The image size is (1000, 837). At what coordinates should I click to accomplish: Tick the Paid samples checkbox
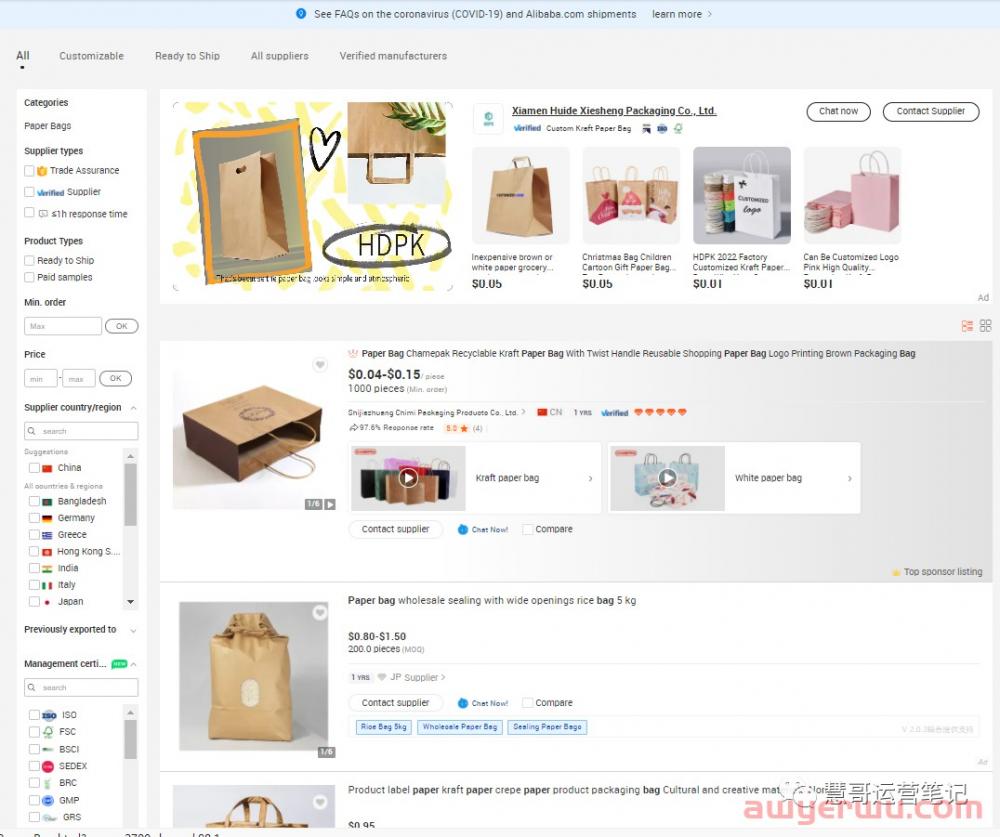(29, 277)
